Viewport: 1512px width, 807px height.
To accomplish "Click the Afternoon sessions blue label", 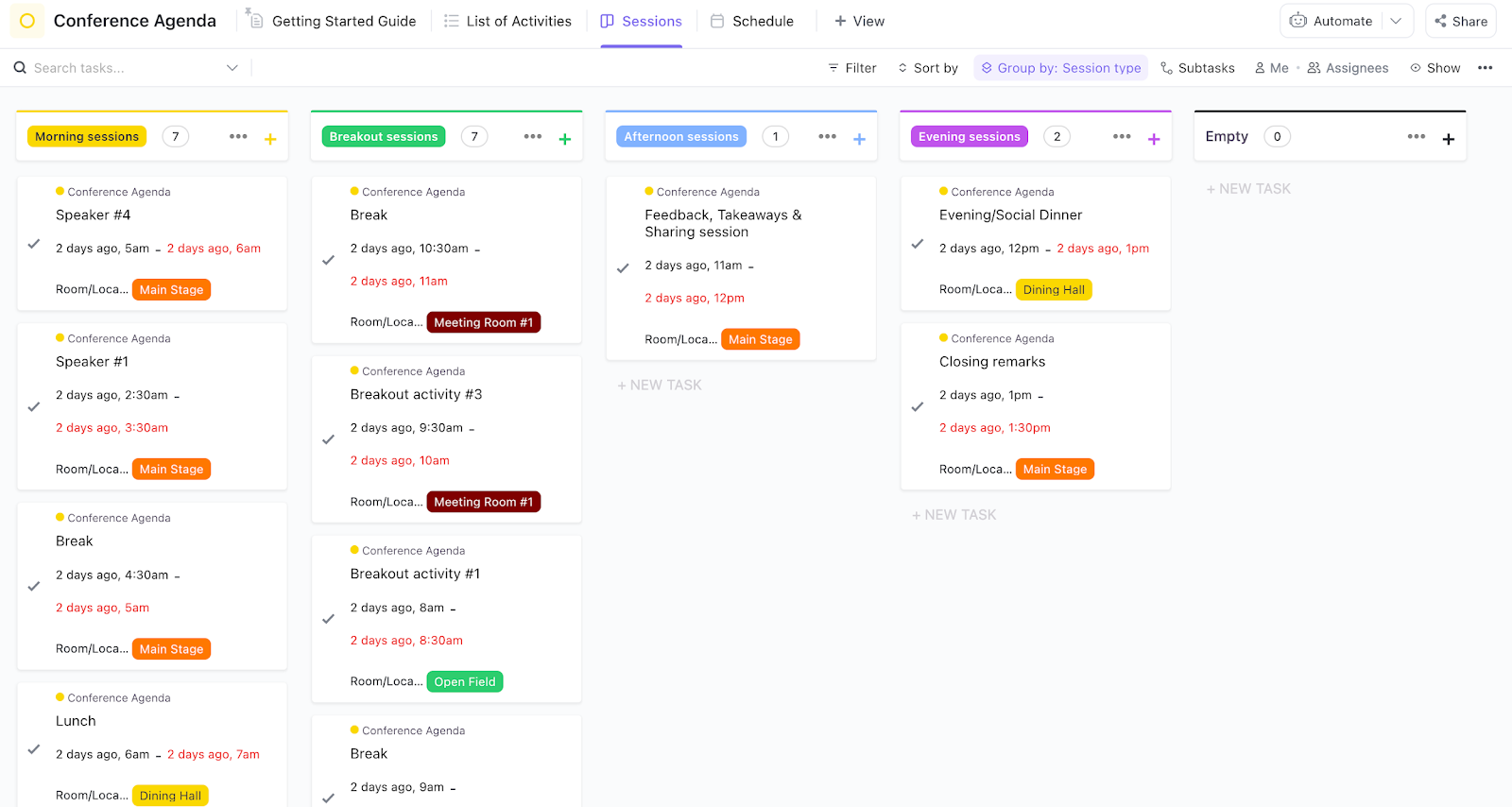I will pyautogui.click(x=681, y=137).
